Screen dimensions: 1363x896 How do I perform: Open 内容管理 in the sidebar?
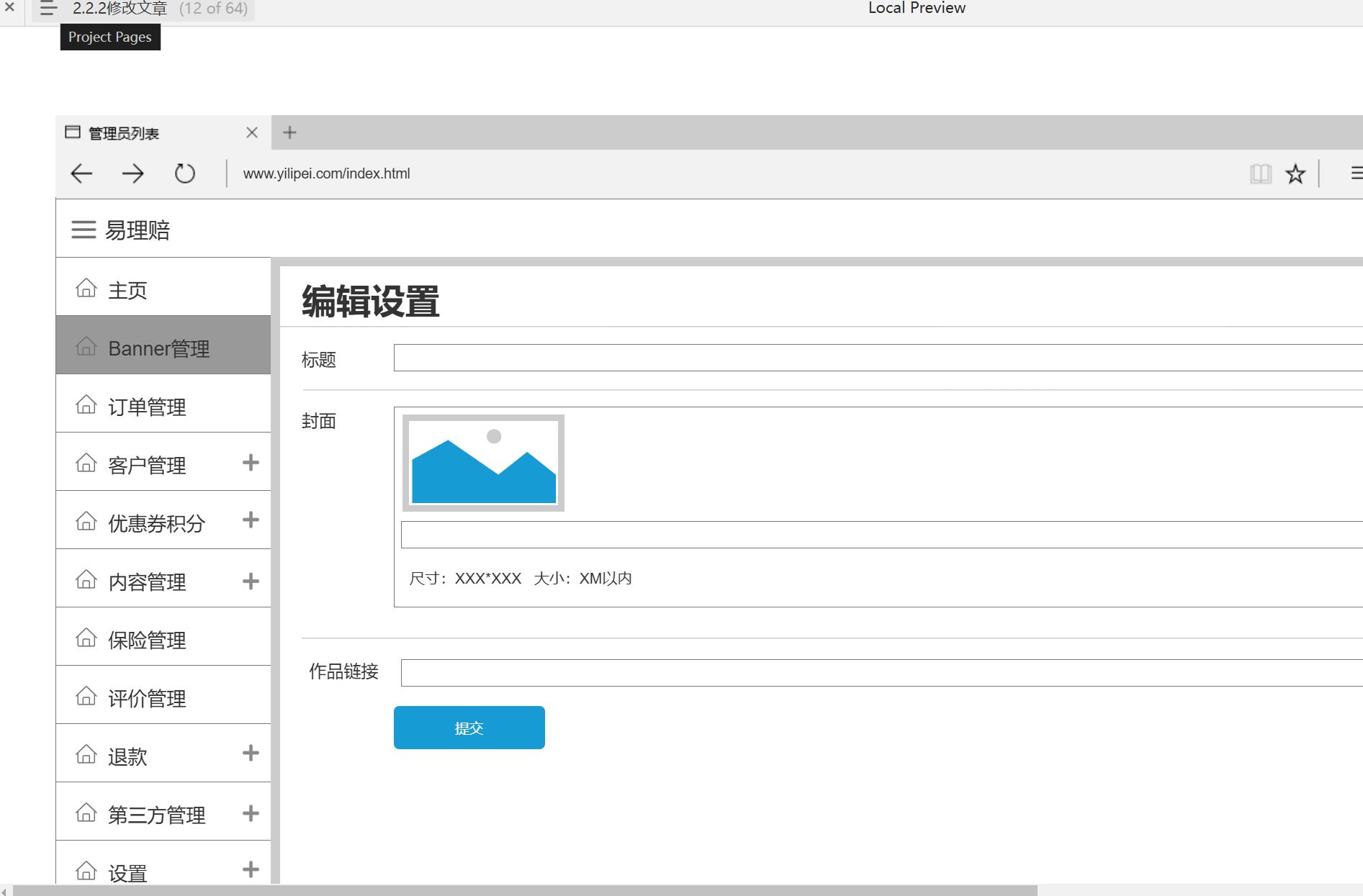163,578
